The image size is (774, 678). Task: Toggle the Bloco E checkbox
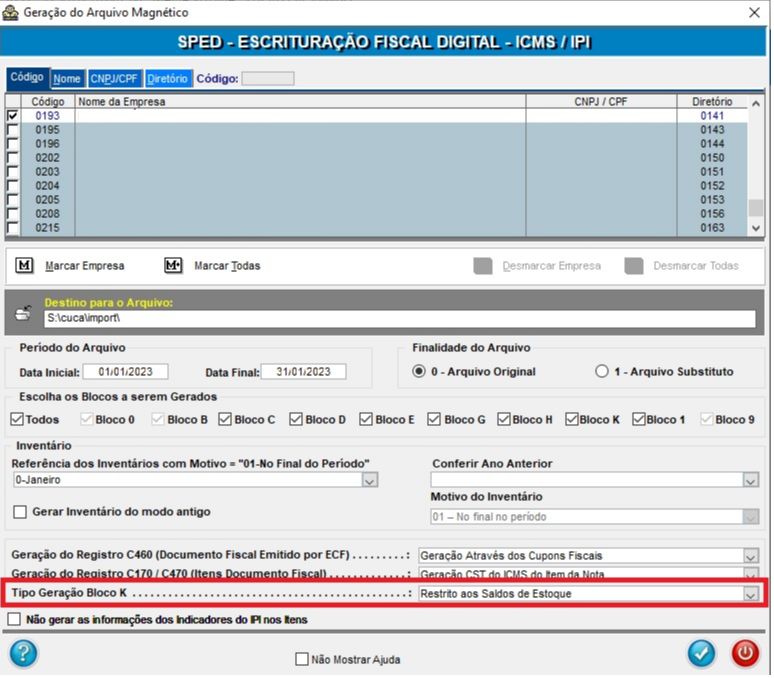366,419
